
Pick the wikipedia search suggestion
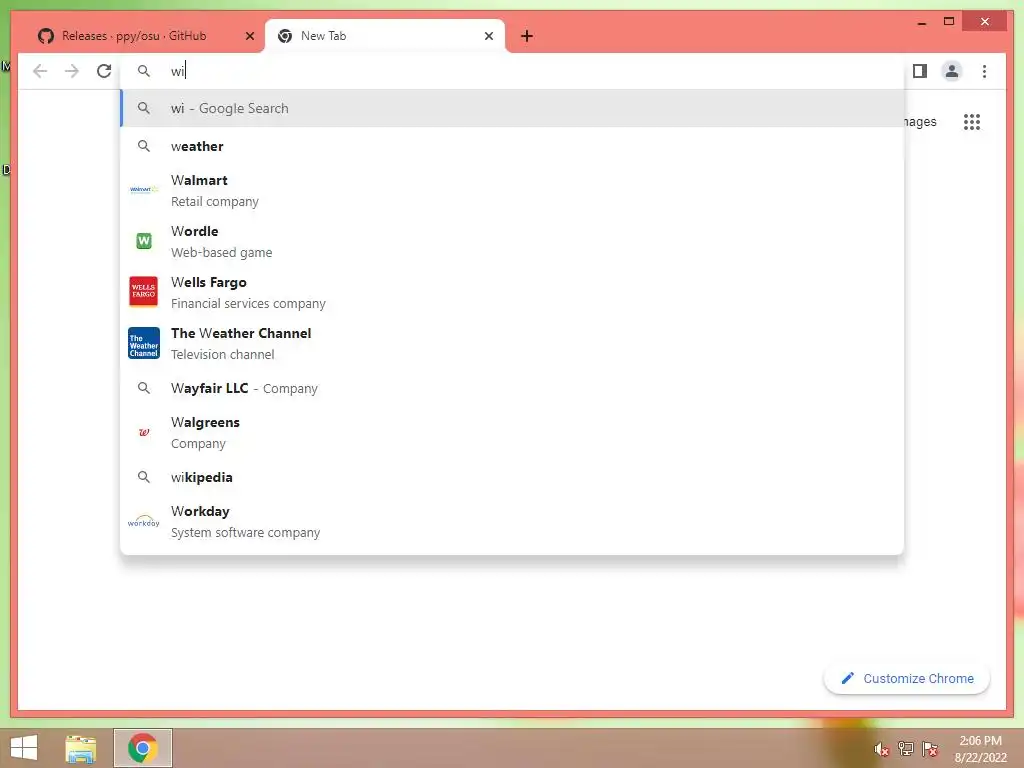[512, 477]
